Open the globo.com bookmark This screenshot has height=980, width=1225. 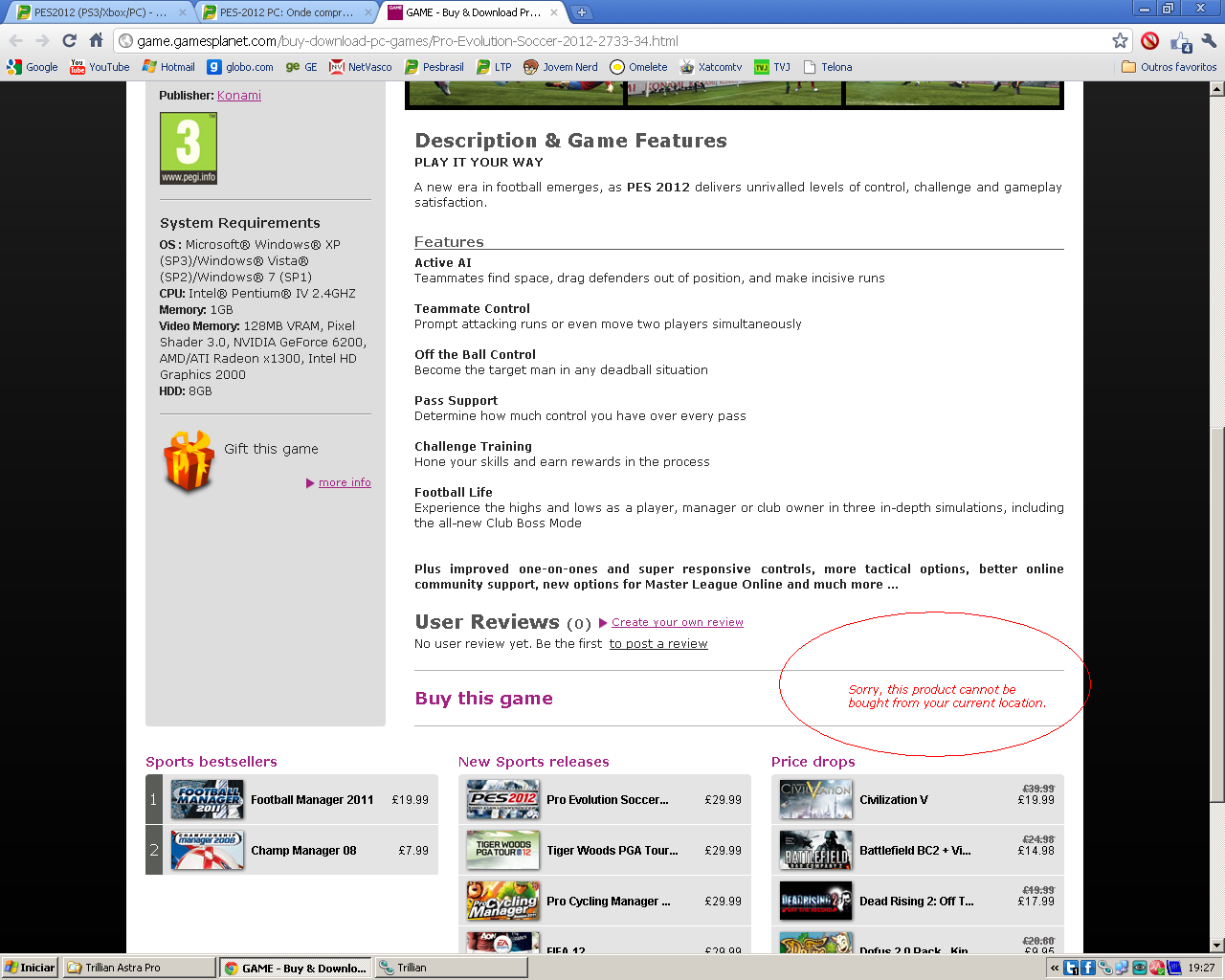(x=240, y=67)
